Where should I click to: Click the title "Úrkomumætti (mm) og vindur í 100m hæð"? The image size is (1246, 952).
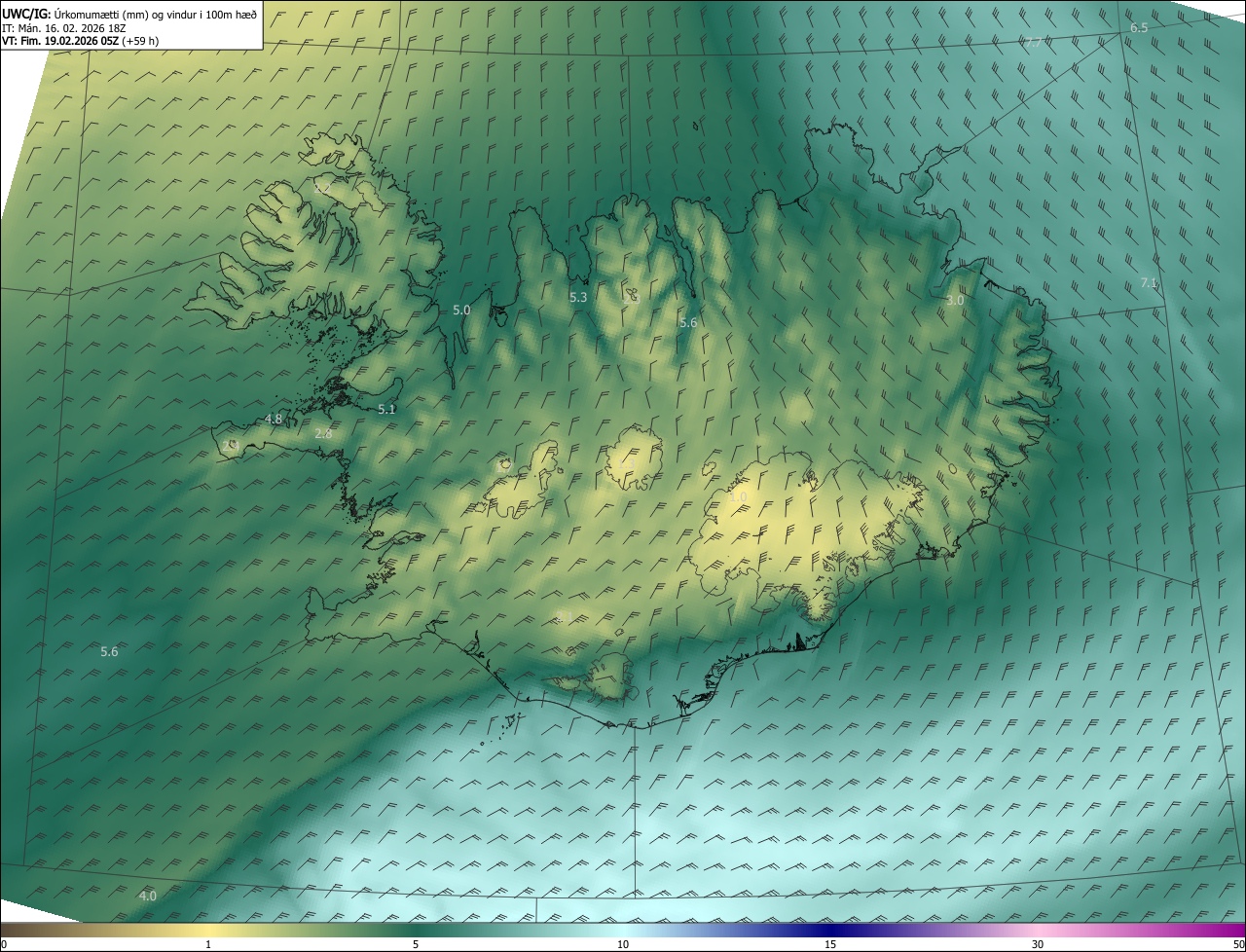[x=156, y=13]
